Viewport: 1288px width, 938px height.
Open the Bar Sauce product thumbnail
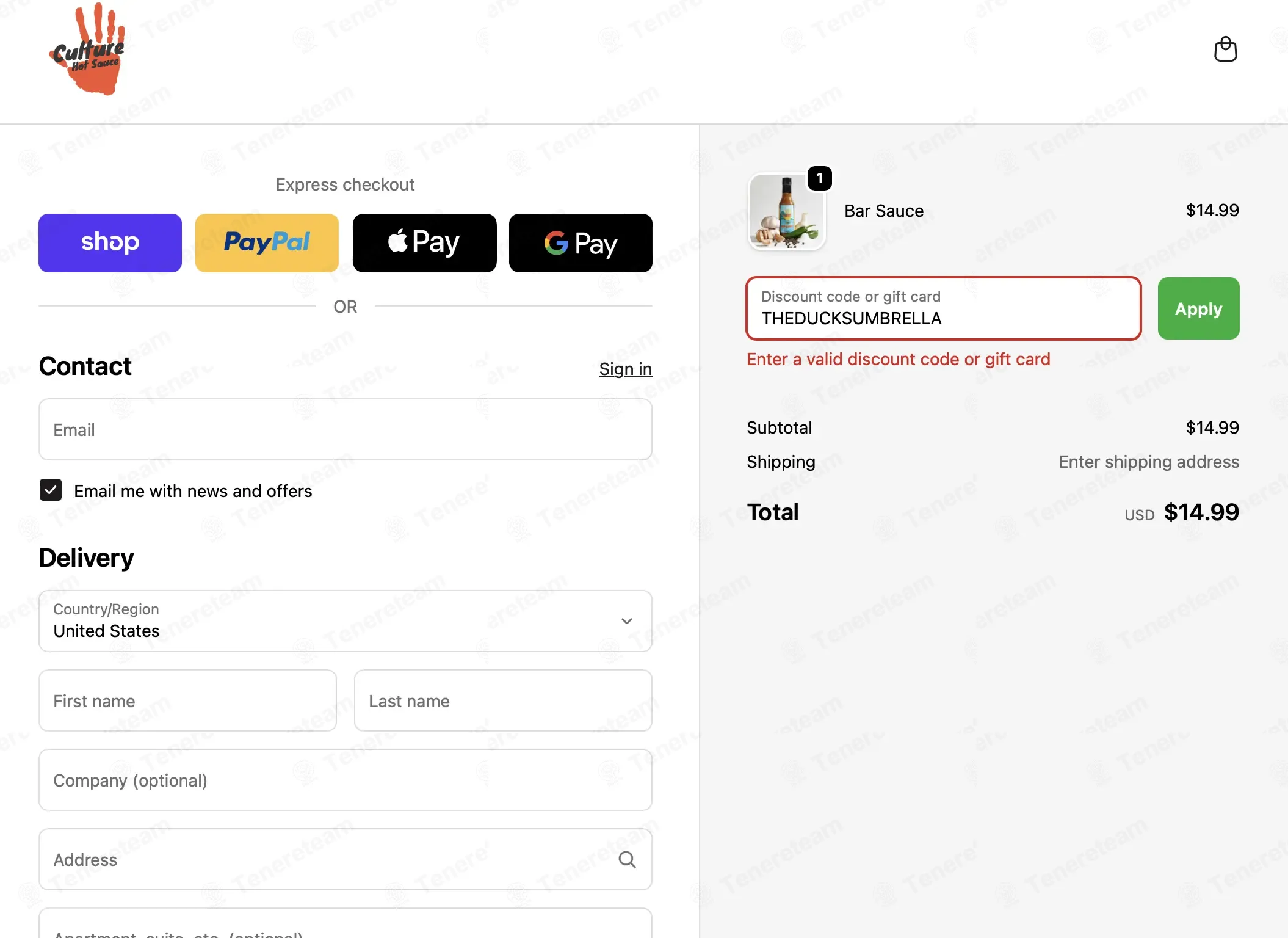[787, 211]
